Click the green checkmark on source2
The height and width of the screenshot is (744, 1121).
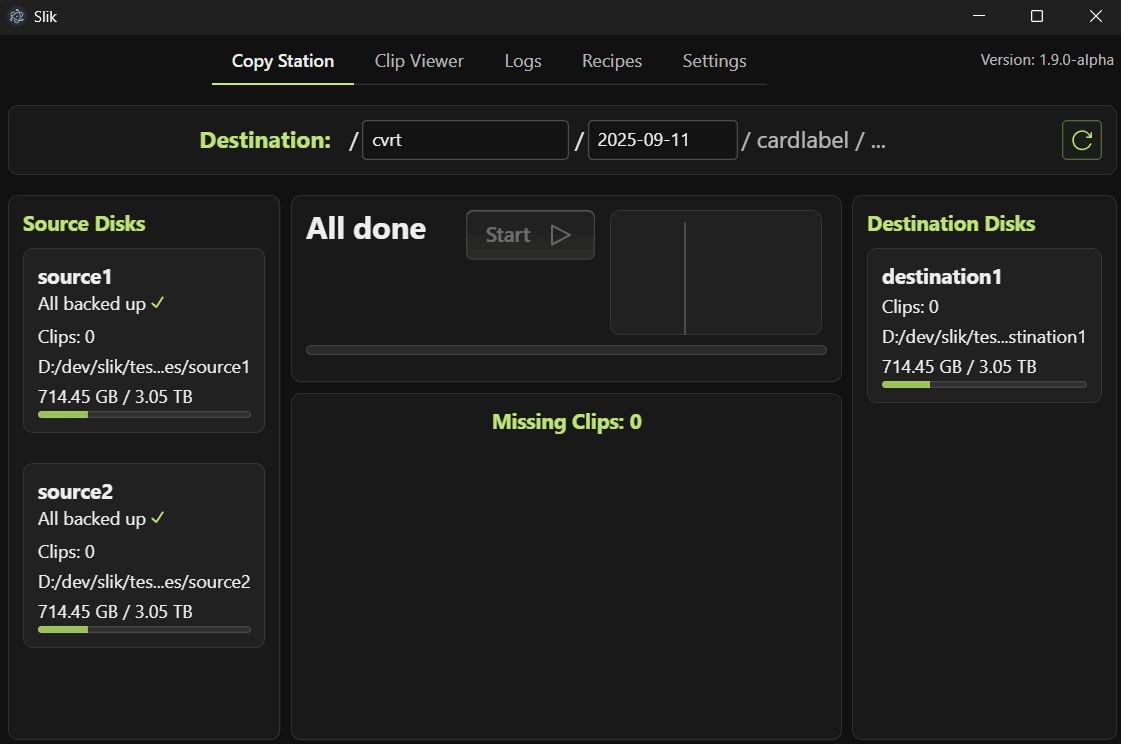point(158,518)
